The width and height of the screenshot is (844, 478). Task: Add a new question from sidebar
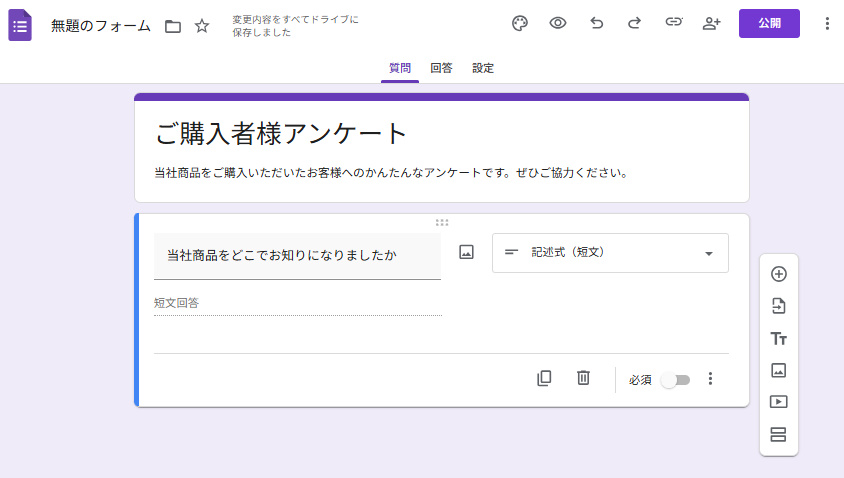(x=779, y=274)
